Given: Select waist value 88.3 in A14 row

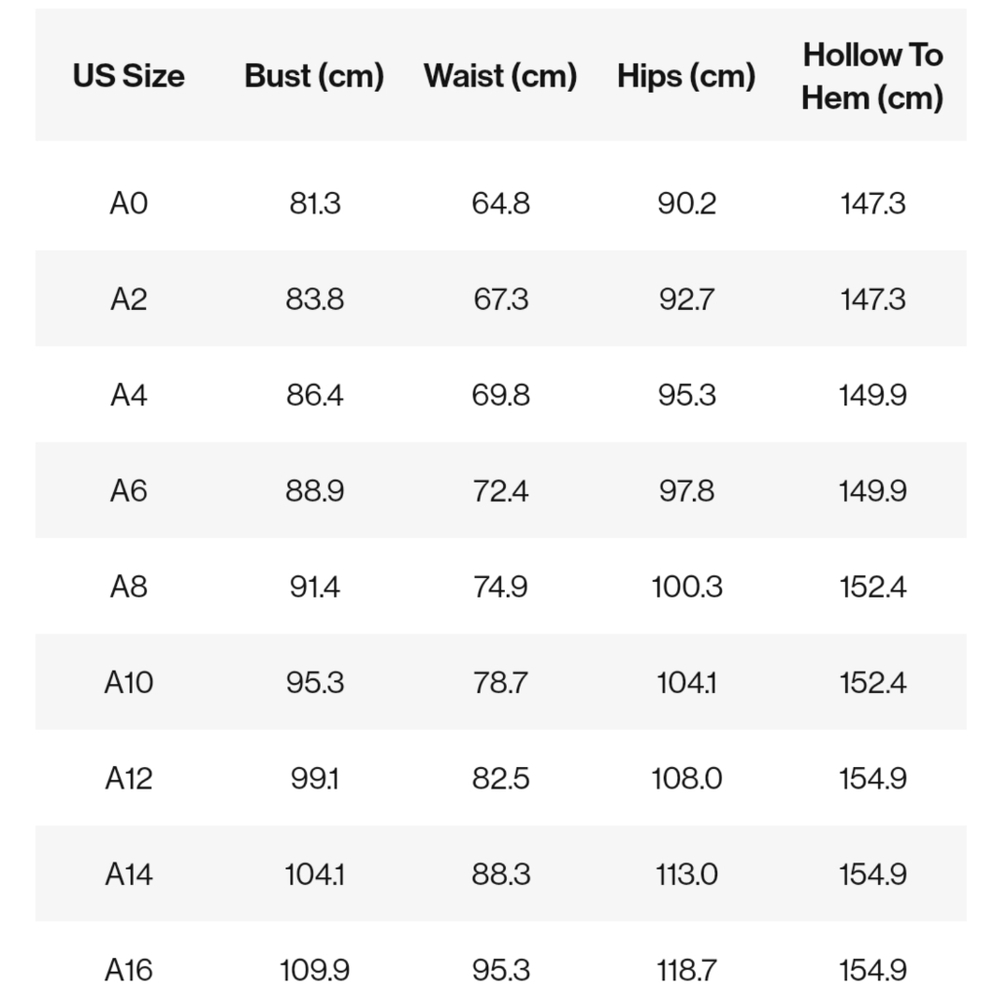Looking at the screenshot, I should click(501, 874).
